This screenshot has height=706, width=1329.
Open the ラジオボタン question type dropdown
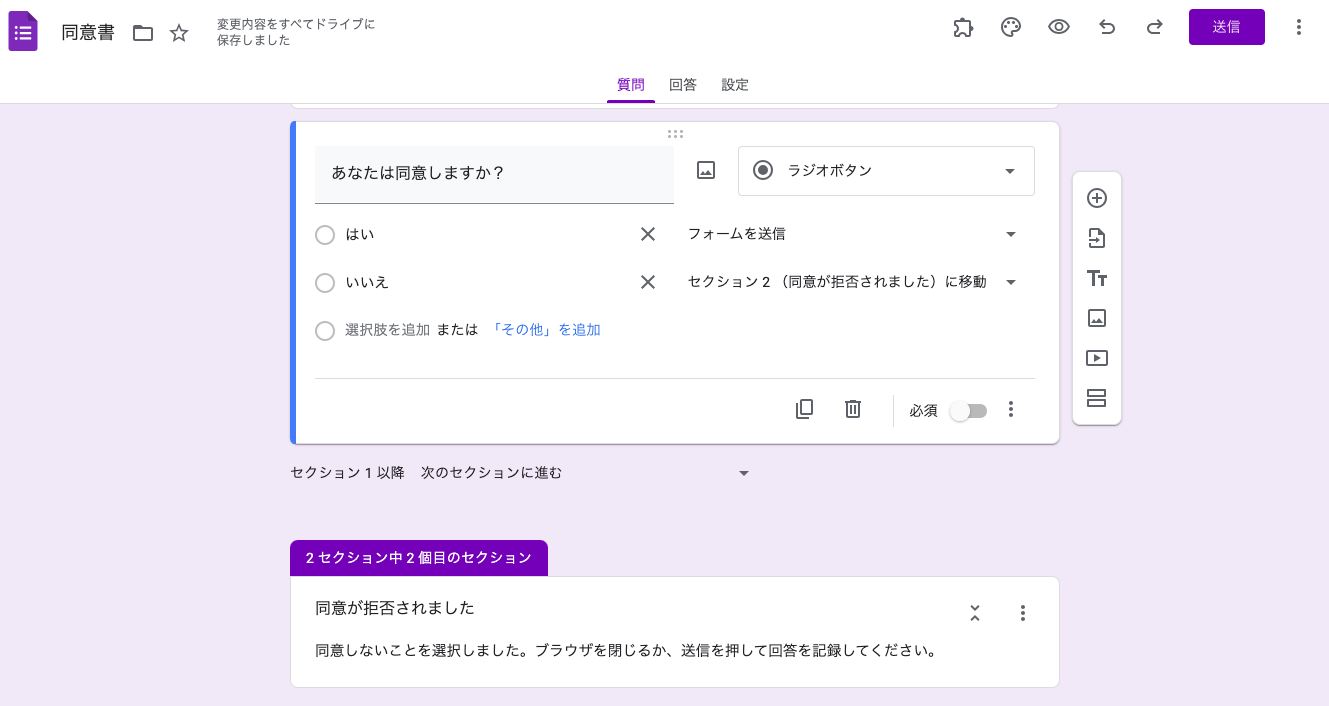[885, 171]
